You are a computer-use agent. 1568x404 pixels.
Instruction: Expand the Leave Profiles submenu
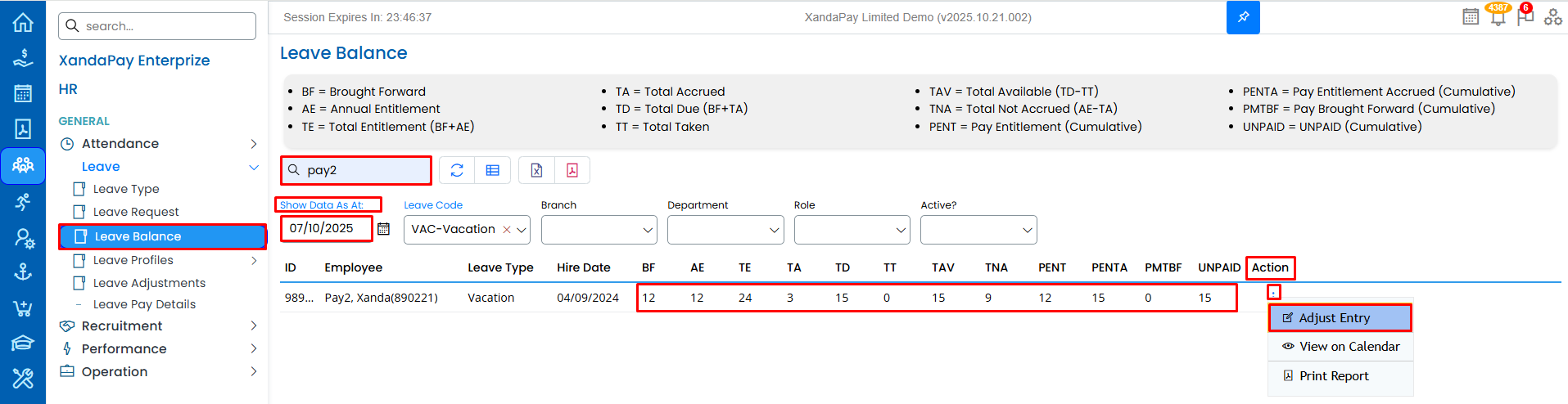253,261
